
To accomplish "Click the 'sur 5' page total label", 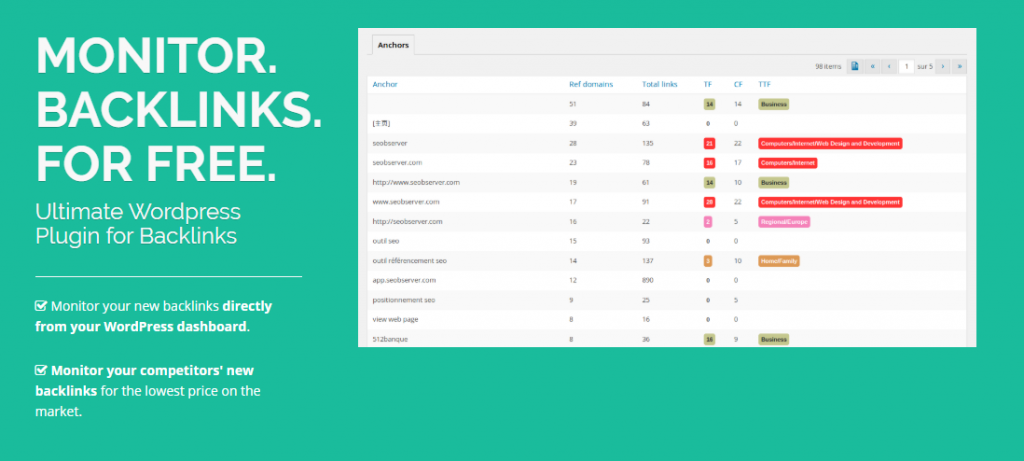I will click(x=925, y=67).
